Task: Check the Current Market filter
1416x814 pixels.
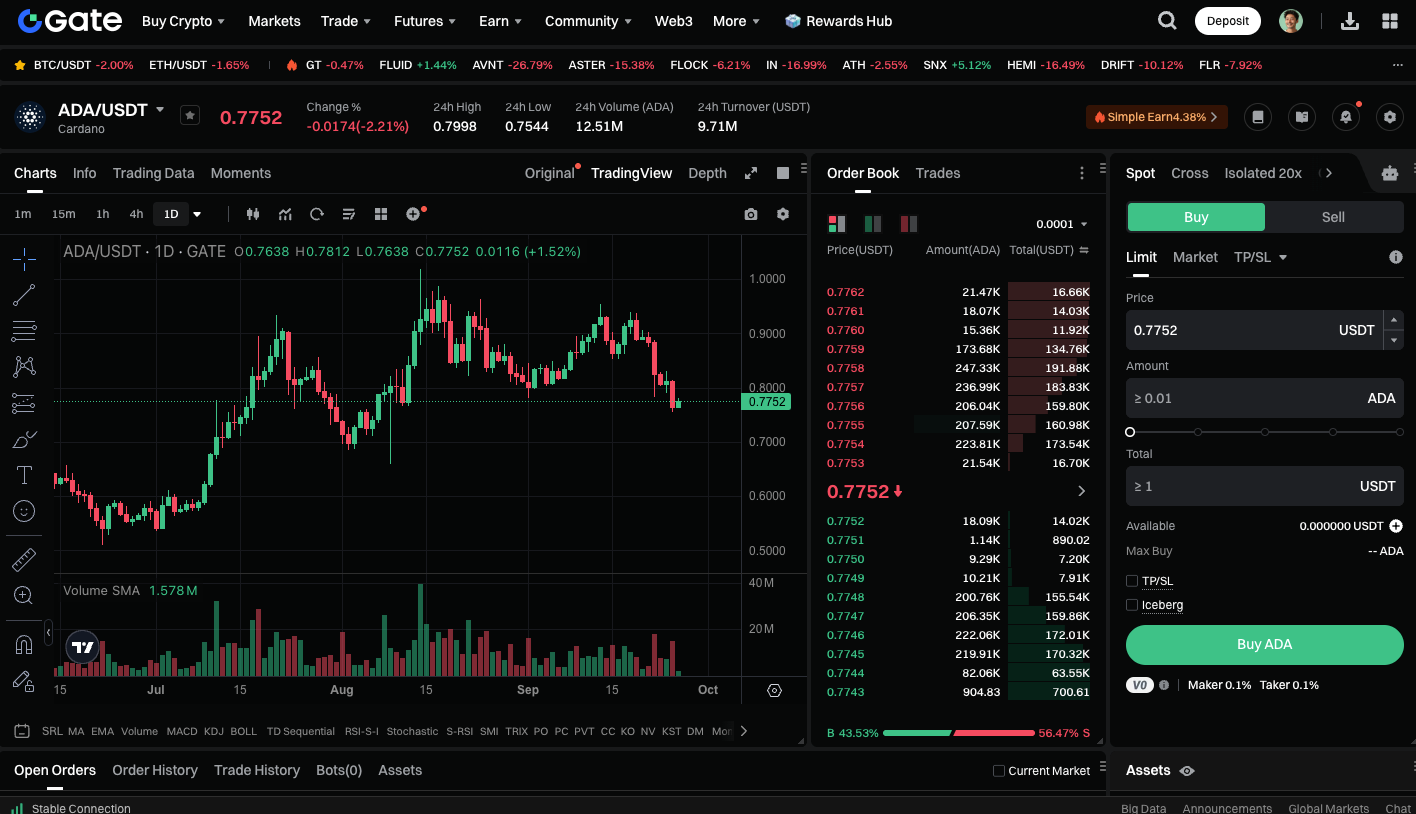Action: click(999, 771)
